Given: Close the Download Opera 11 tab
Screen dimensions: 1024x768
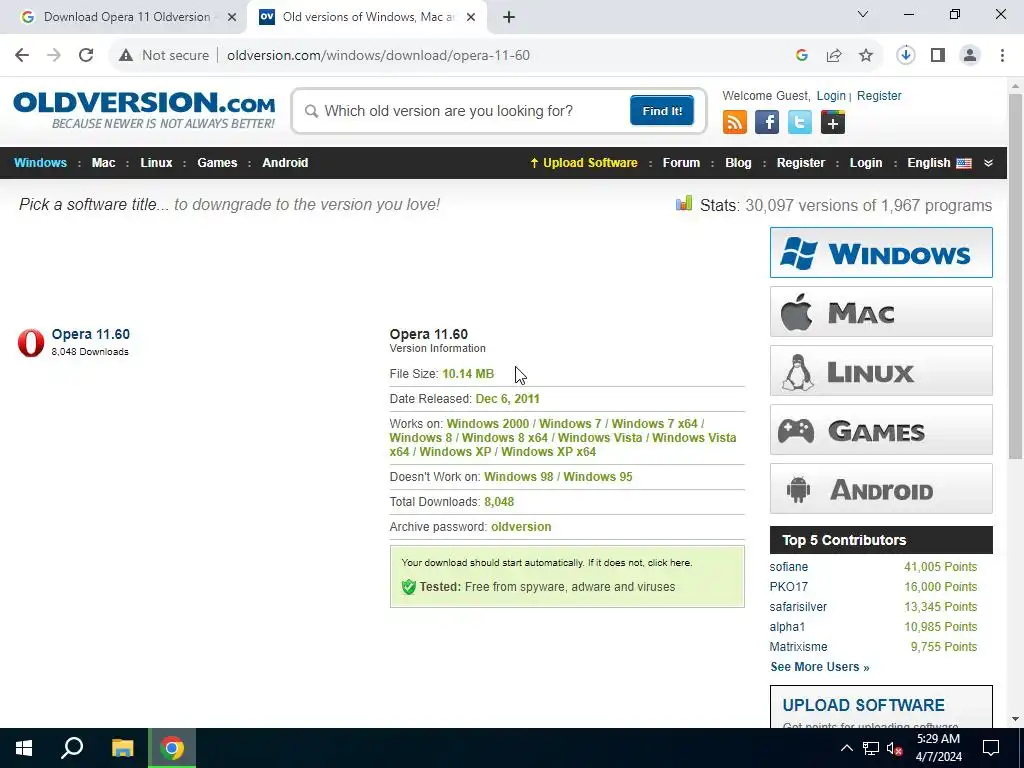Looking at the screenshot, I should pos(232,17).
